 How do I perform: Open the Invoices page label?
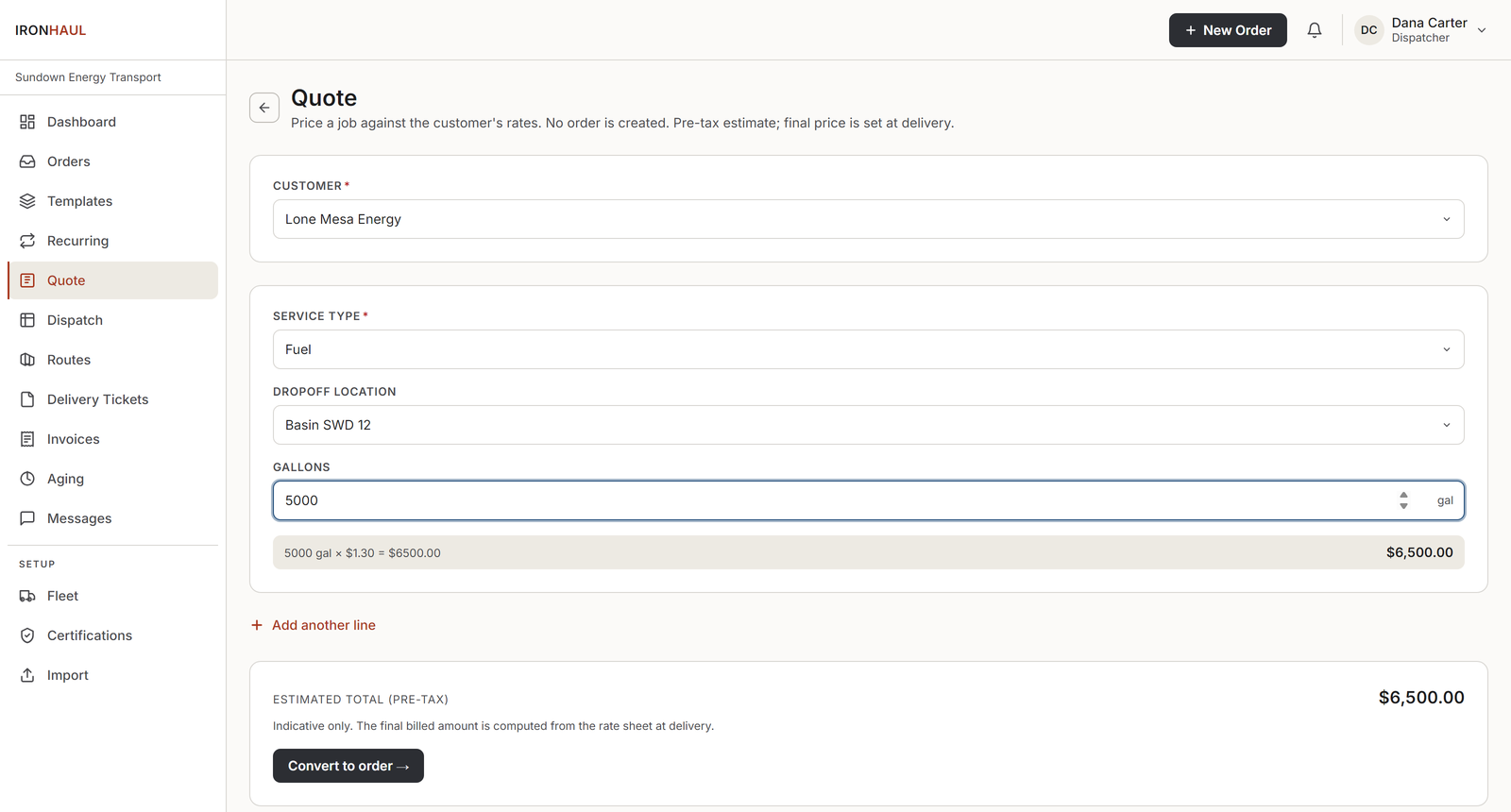tap(73, 439)
